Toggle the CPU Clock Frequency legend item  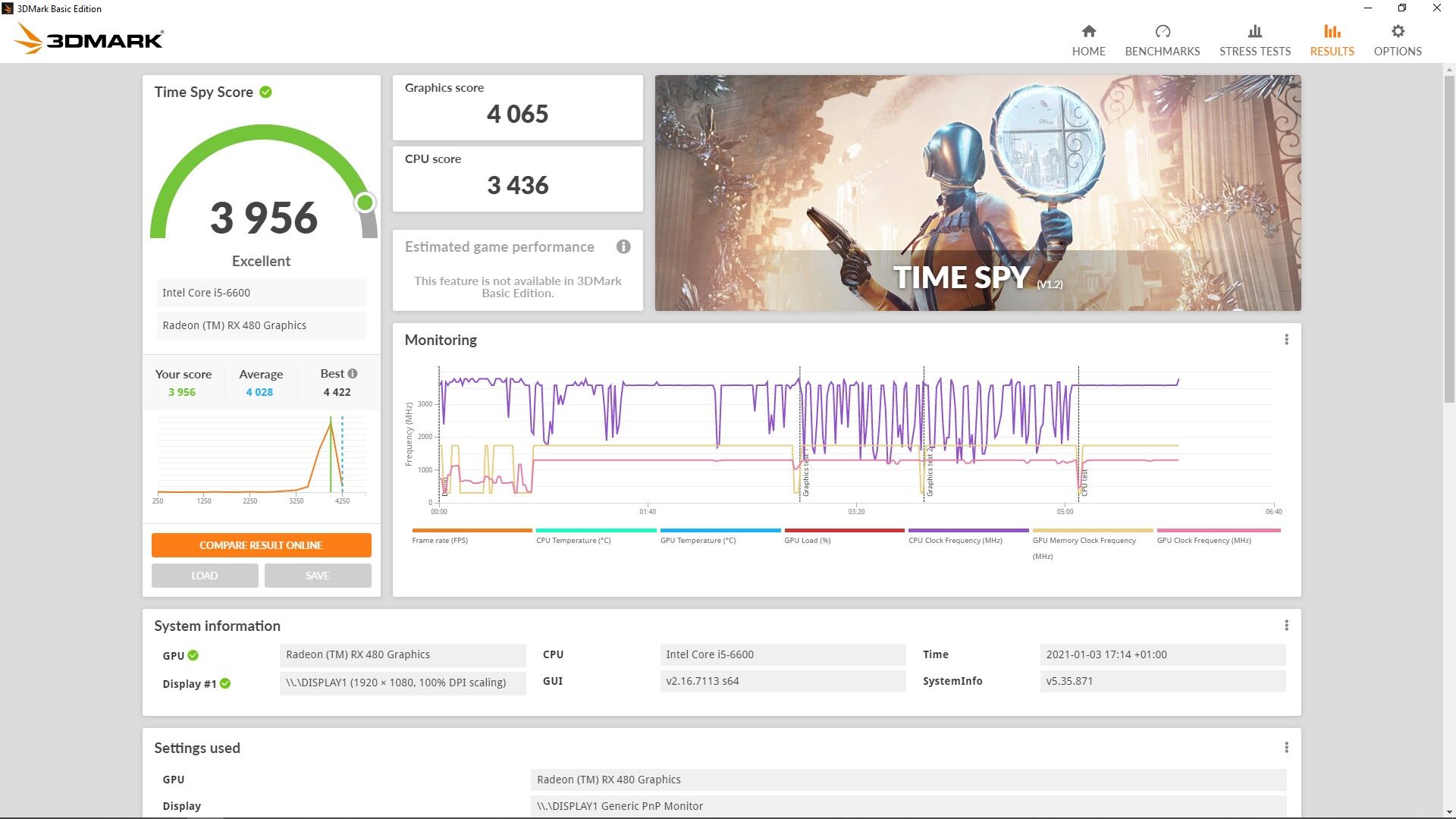(x=968, y=537)
